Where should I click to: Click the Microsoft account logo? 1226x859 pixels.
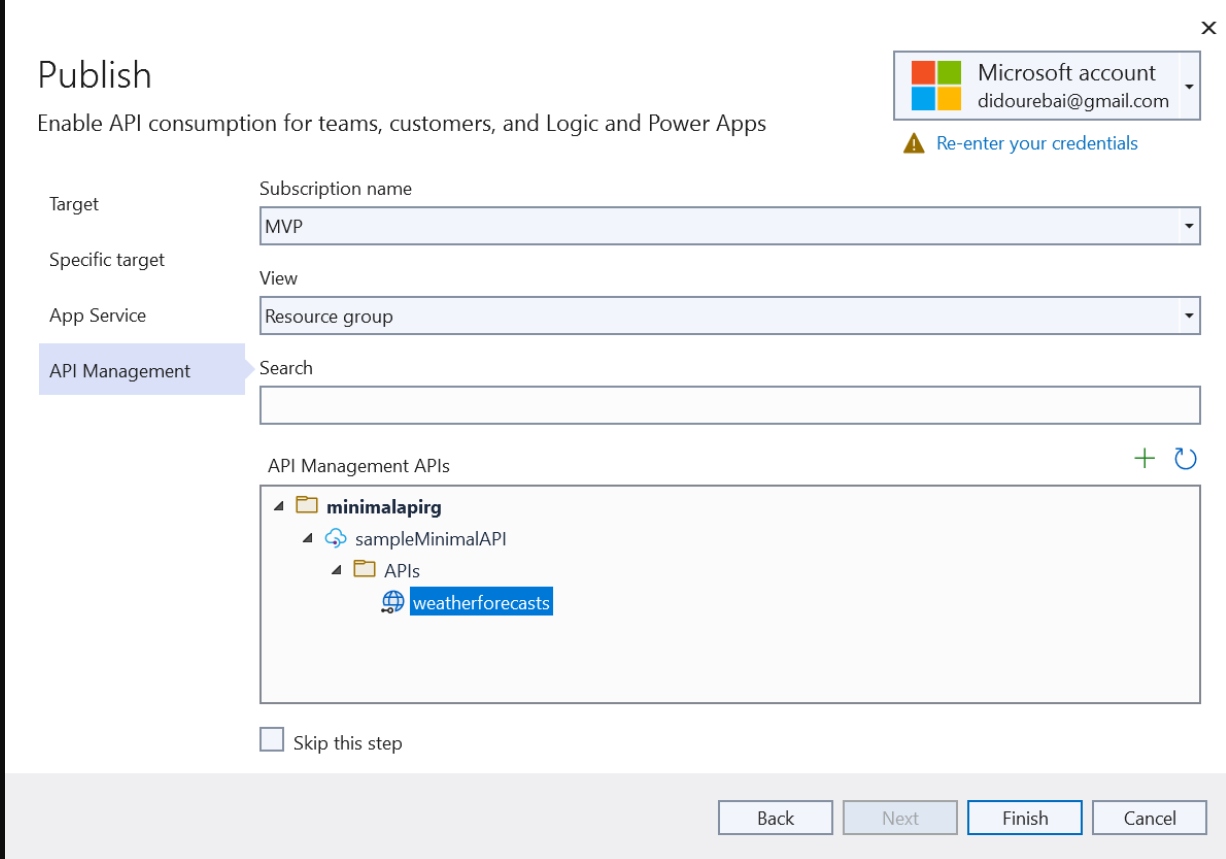click(x=935, y=86)
